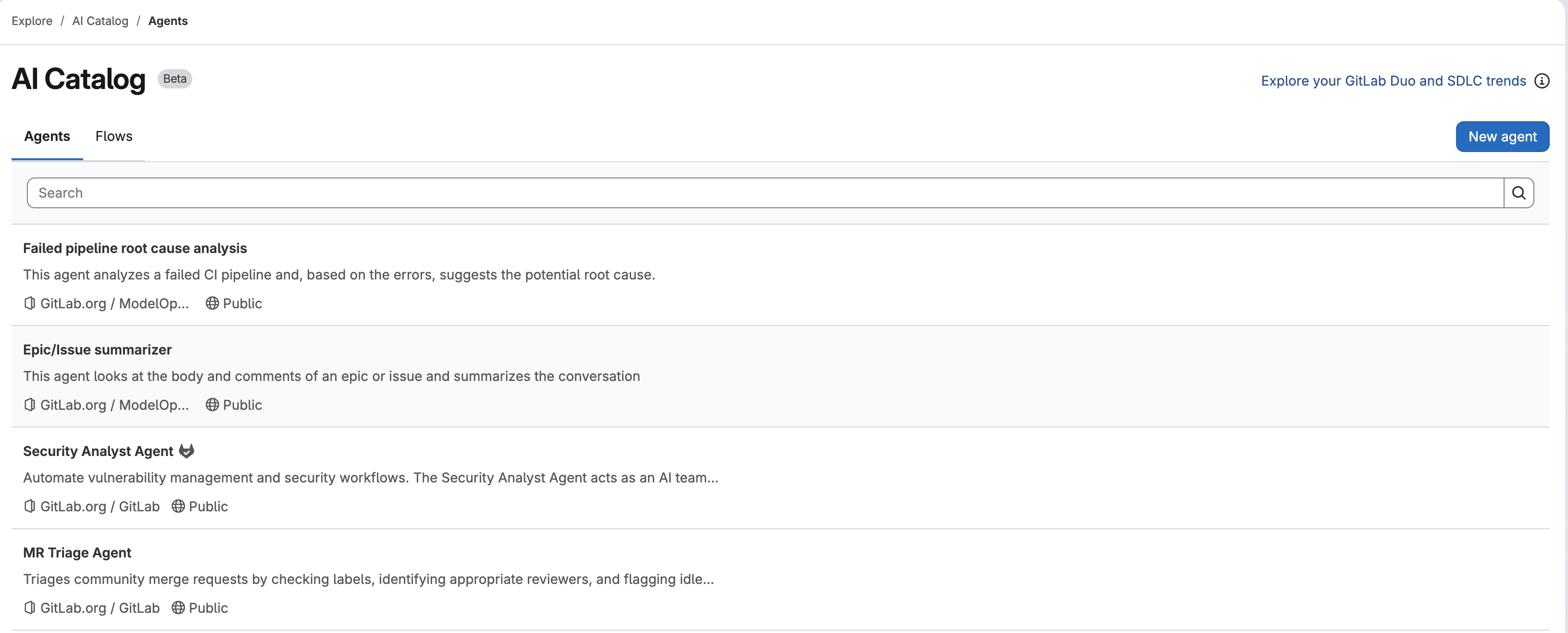
Task: Click GitLab tanuki badge on Security Analyst Agent
Action: [186, 451]
